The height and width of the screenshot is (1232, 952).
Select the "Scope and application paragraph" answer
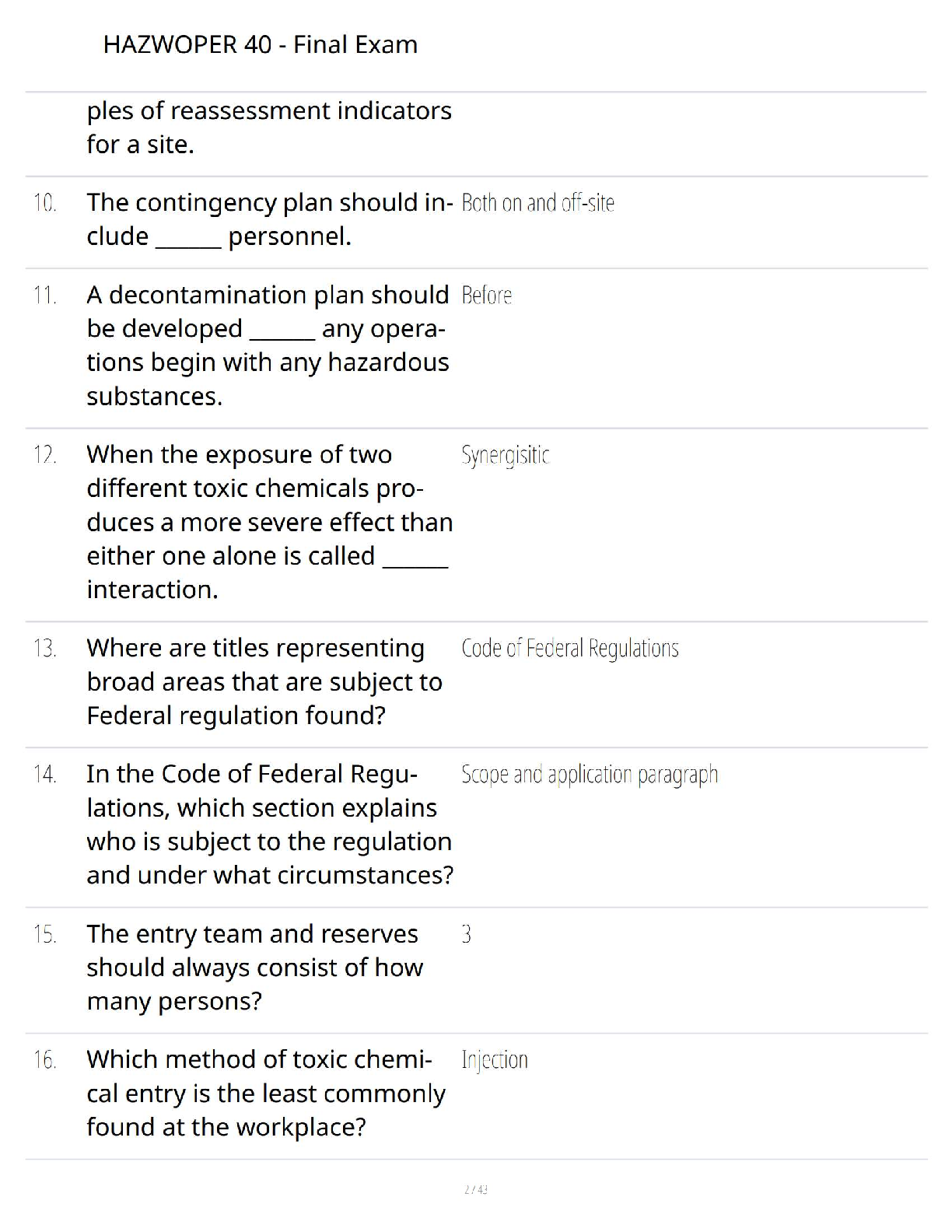point(589,775)
